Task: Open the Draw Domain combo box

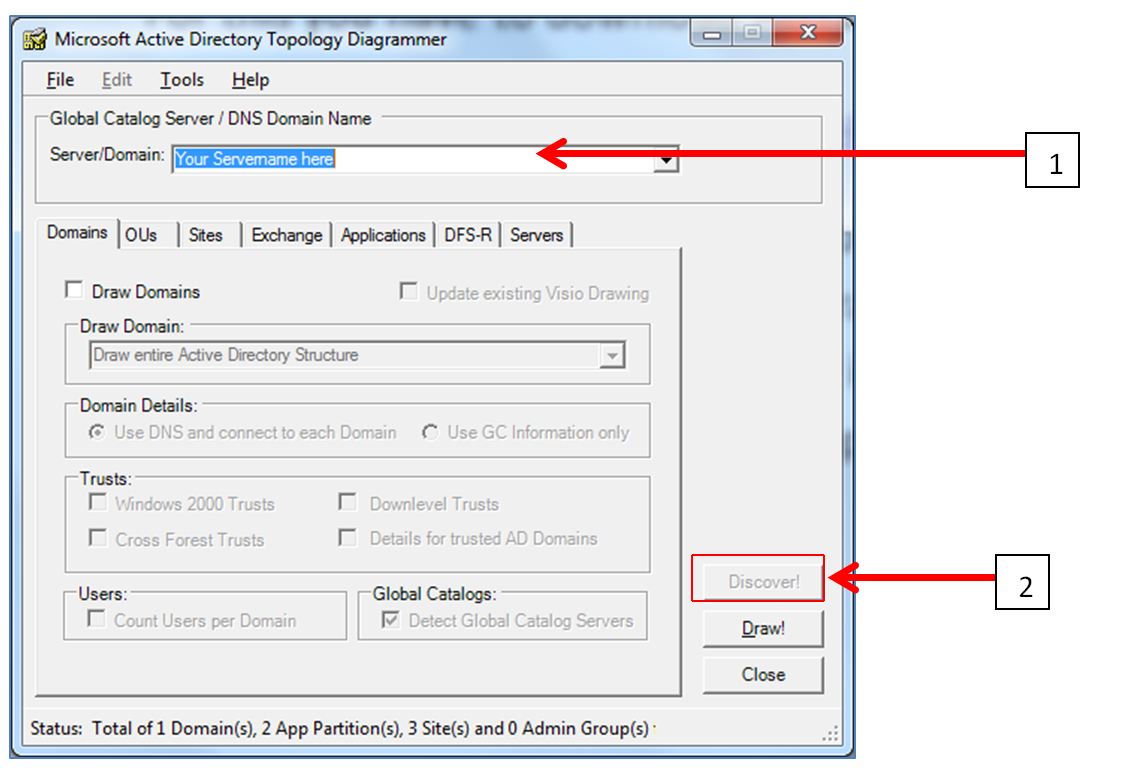Action: pyautogui.click(x=357, y=355)
